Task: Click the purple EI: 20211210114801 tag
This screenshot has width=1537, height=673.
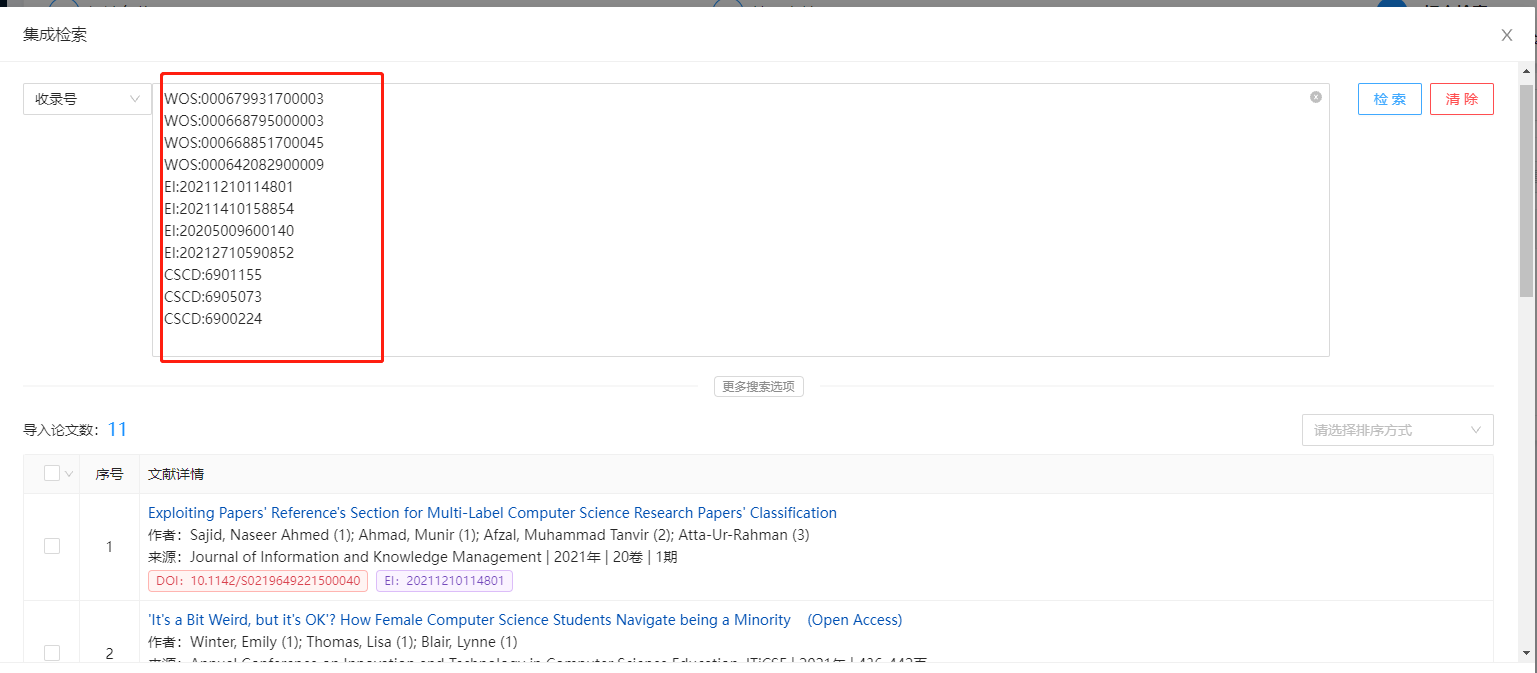Action: click(444, 581)
